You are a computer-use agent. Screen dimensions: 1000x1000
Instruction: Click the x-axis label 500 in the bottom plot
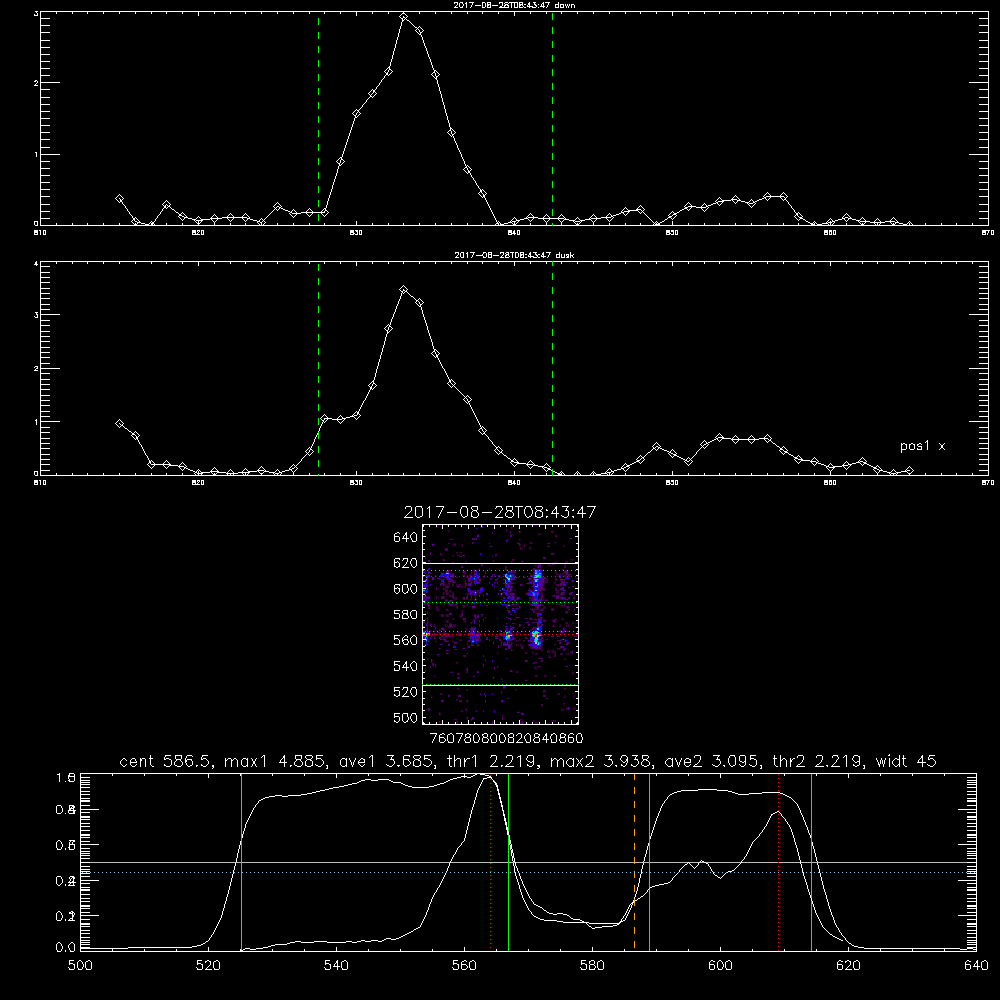[x=80, y=966]
